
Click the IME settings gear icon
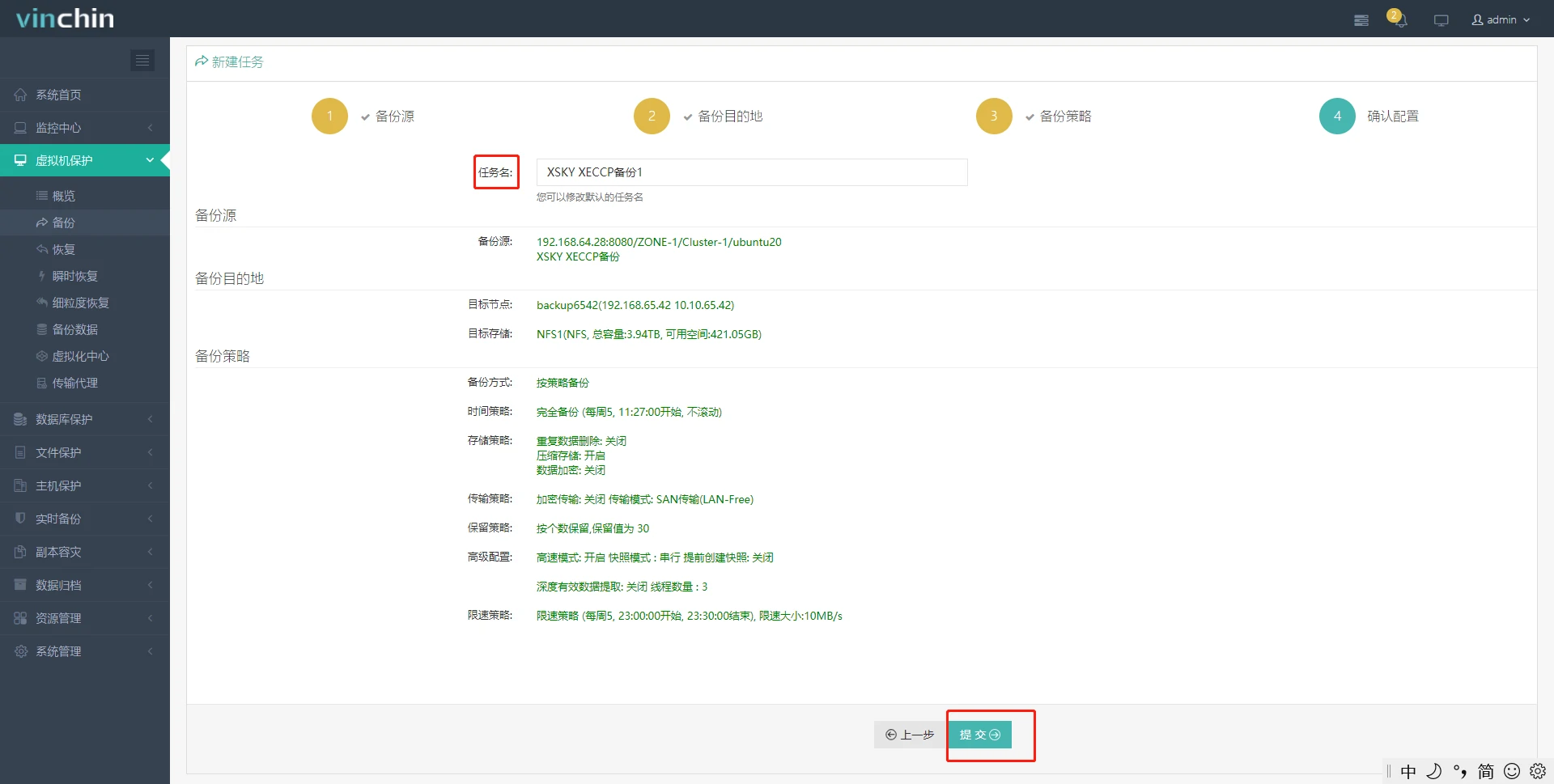[x=1538, y=771]
